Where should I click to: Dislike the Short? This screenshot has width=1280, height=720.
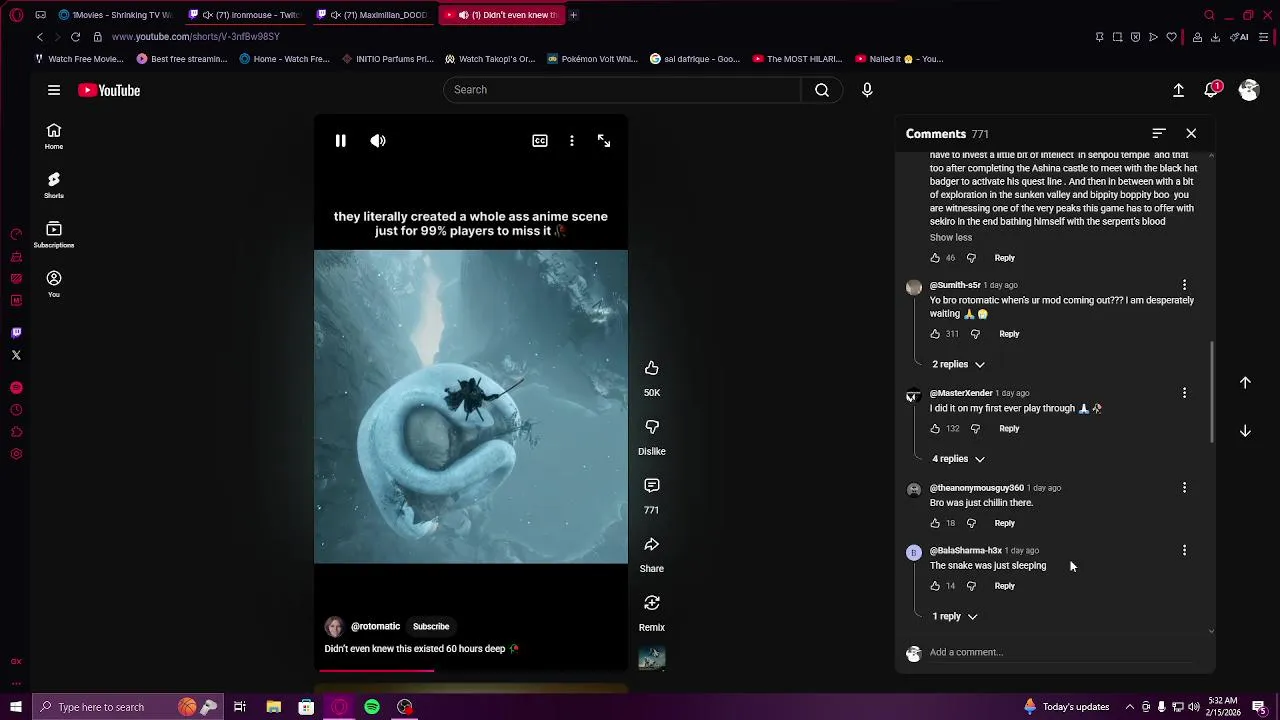pos(652,427)
